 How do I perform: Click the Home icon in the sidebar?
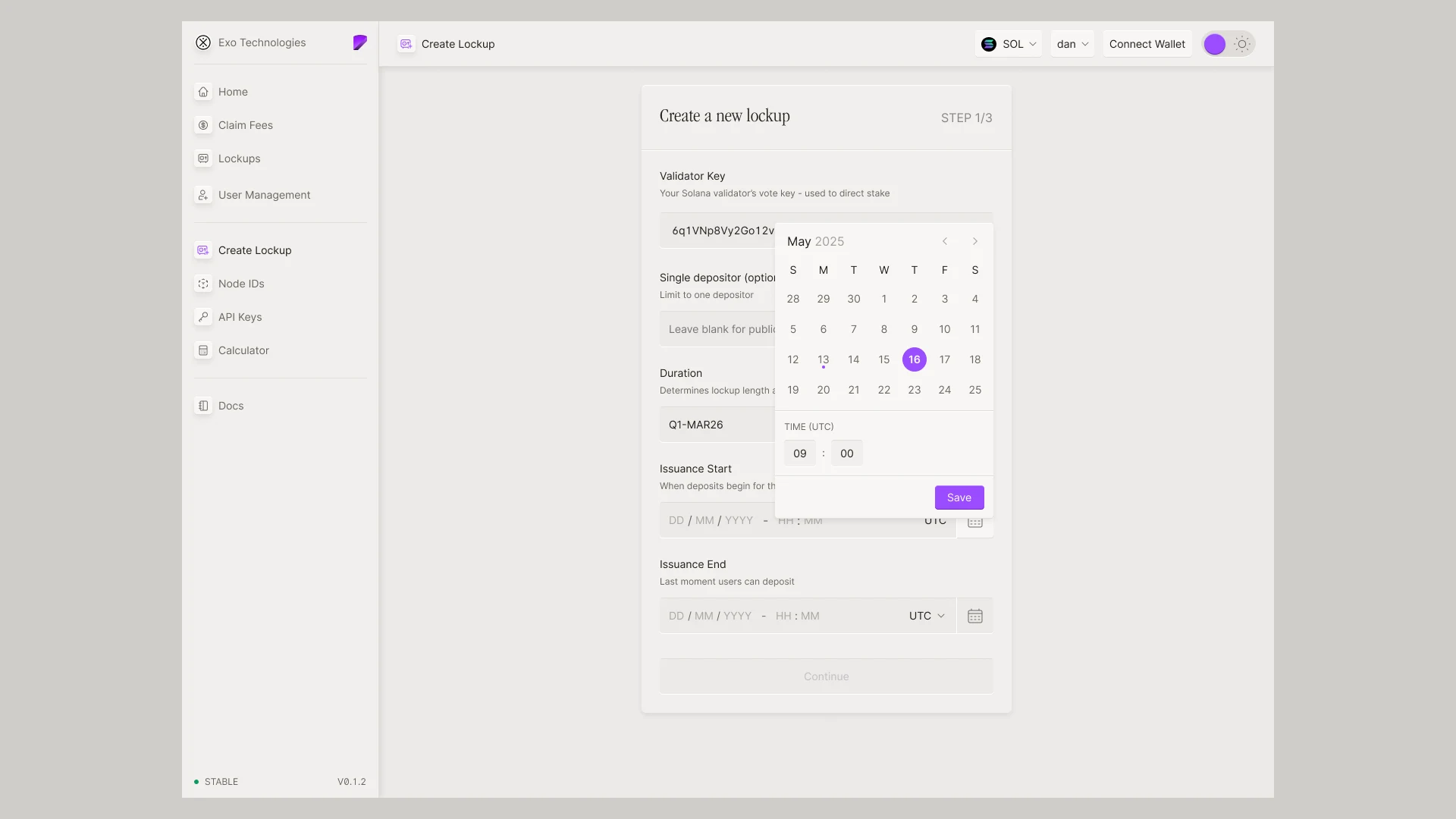click(203, 92)
